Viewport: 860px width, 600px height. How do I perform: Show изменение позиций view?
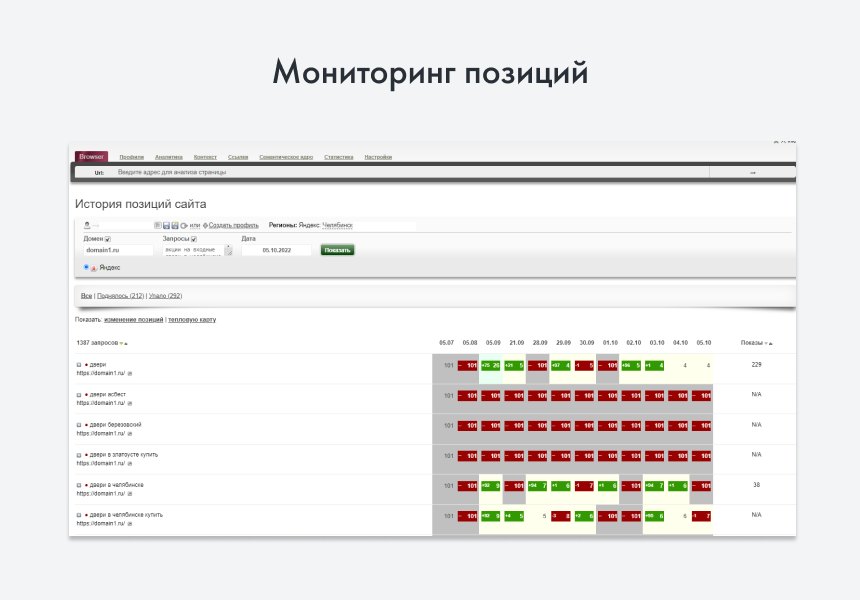click(x=133, y=320)
